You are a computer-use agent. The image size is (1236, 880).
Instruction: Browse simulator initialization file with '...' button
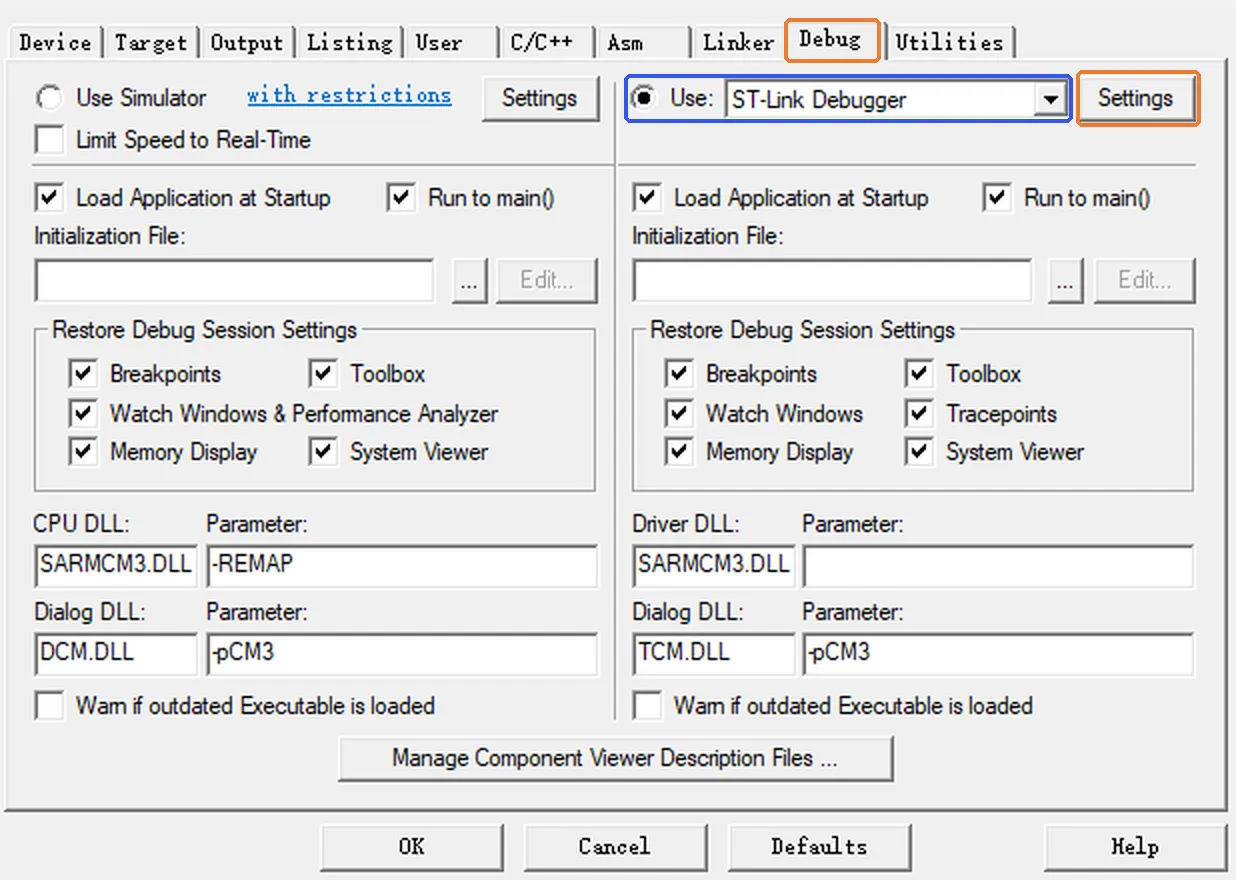coord(470,281)
